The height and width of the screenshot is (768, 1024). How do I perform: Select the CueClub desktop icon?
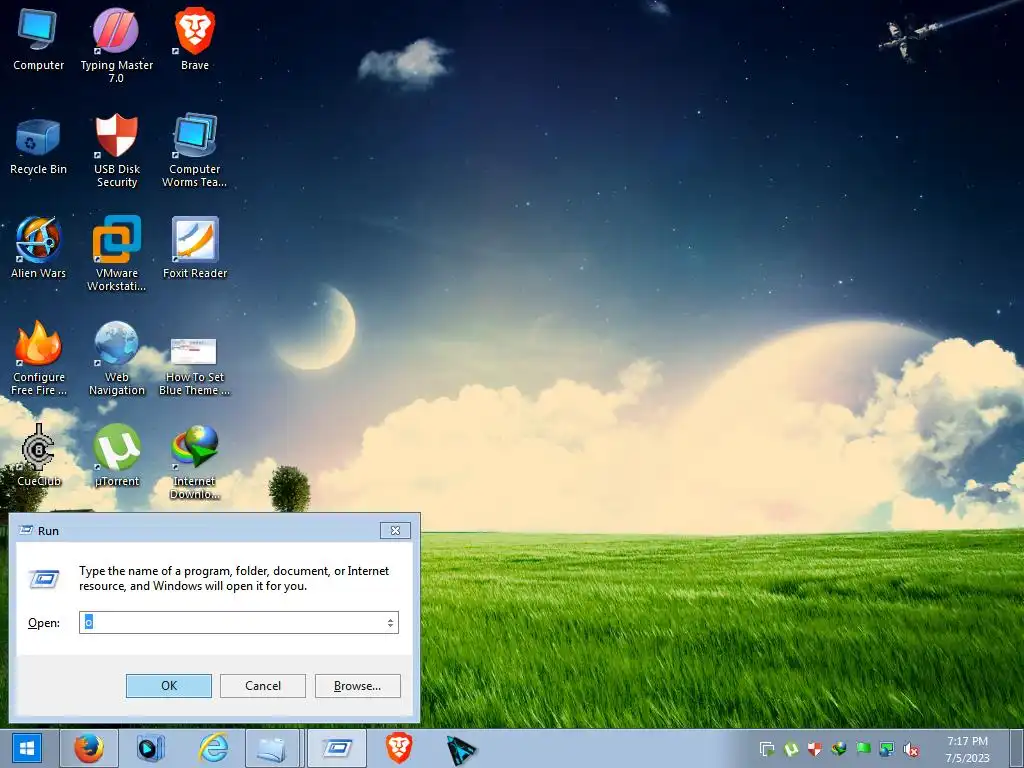[x=38, y=456]
